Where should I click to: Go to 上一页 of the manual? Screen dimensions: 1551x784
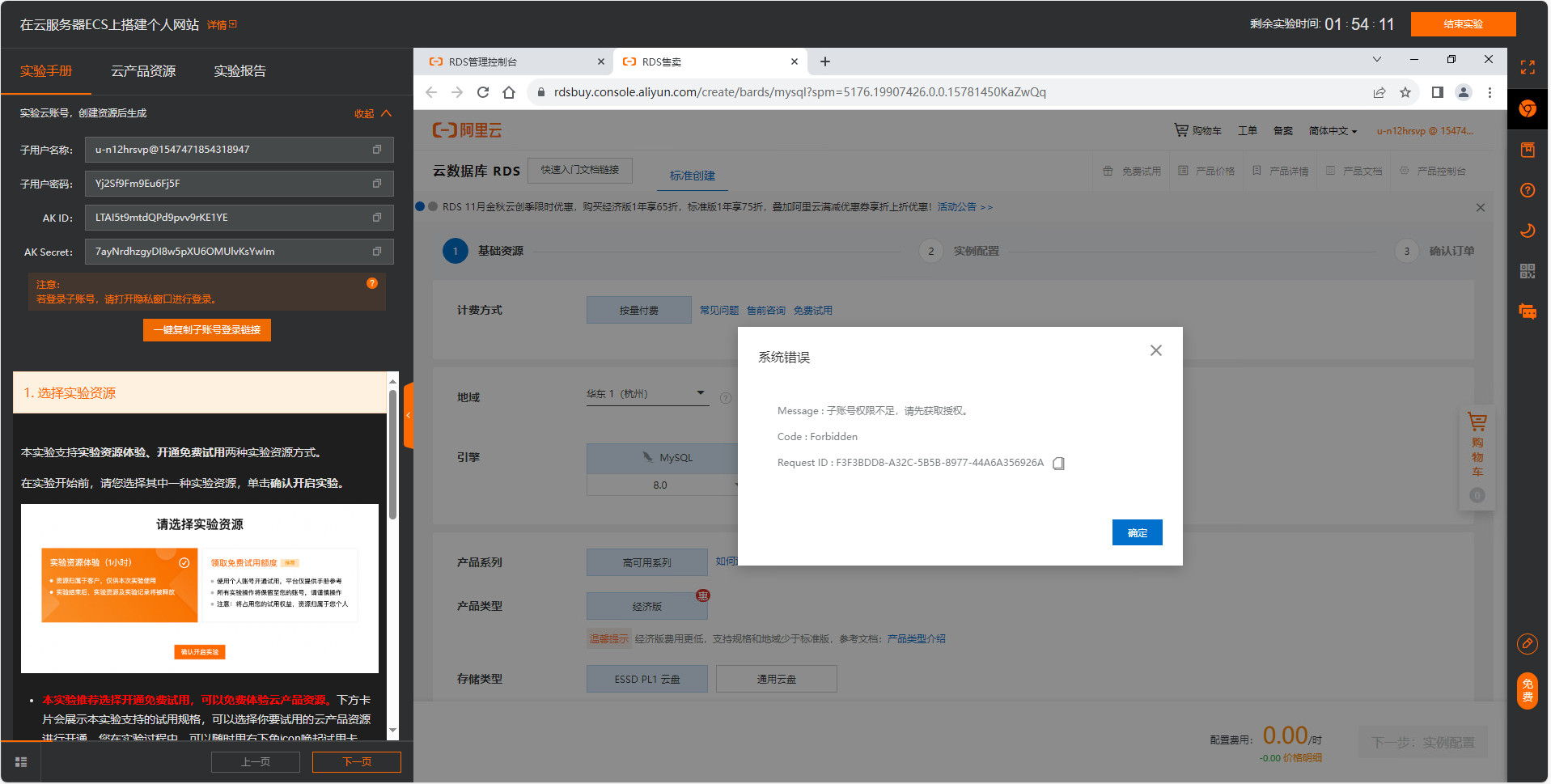[x=256, y=761]
